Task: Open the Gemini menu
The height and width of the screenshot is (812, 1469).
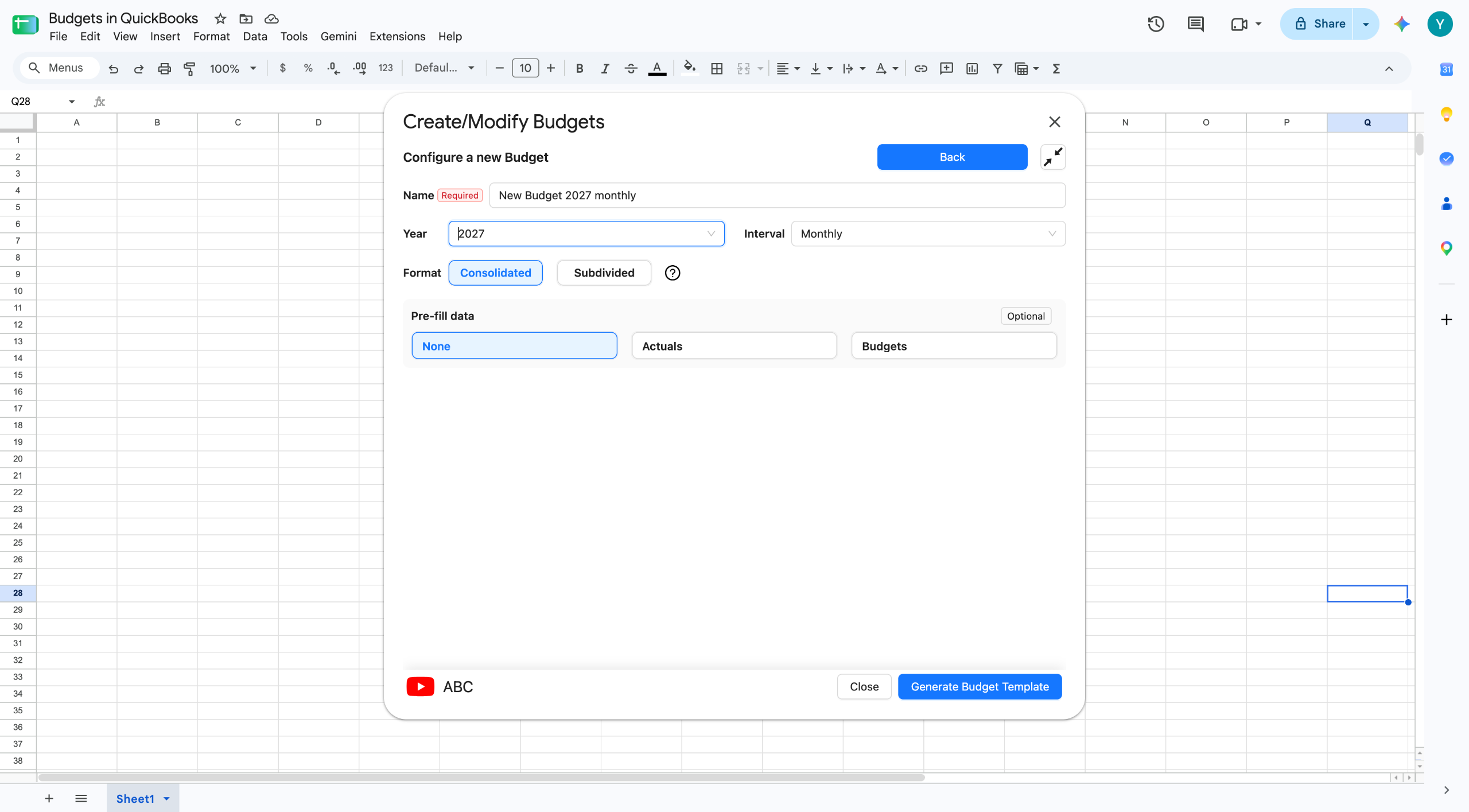Action: click(x=338, y=36)
